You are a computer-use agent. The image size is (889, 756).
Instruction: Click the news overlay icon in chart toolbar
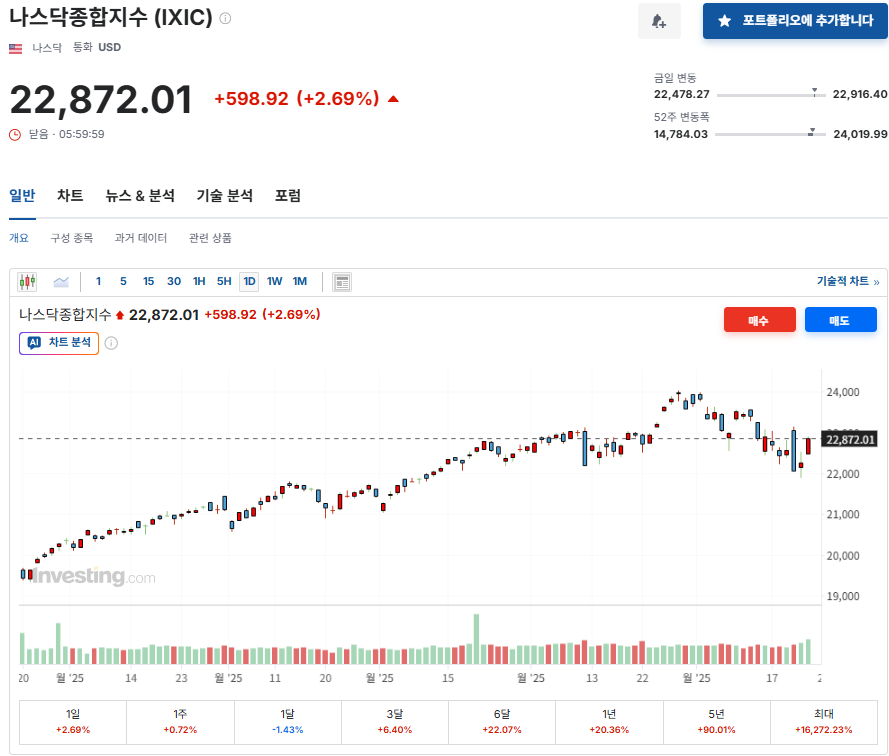coord(342,282)
